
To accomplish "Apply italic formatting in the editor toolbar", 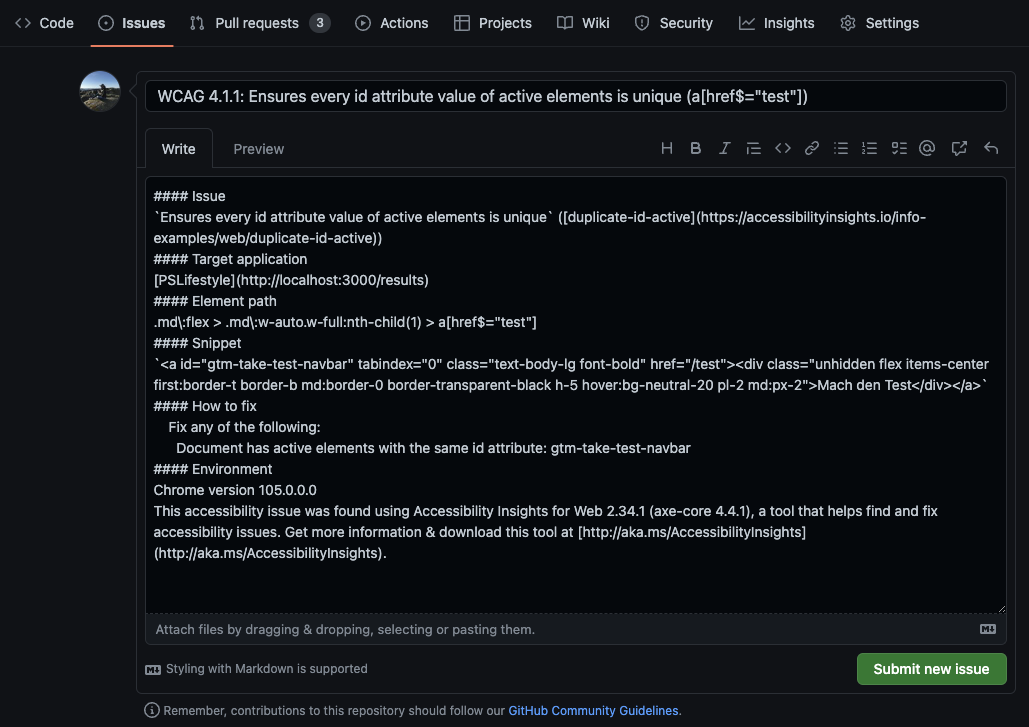I will click(x=724, y=148).
